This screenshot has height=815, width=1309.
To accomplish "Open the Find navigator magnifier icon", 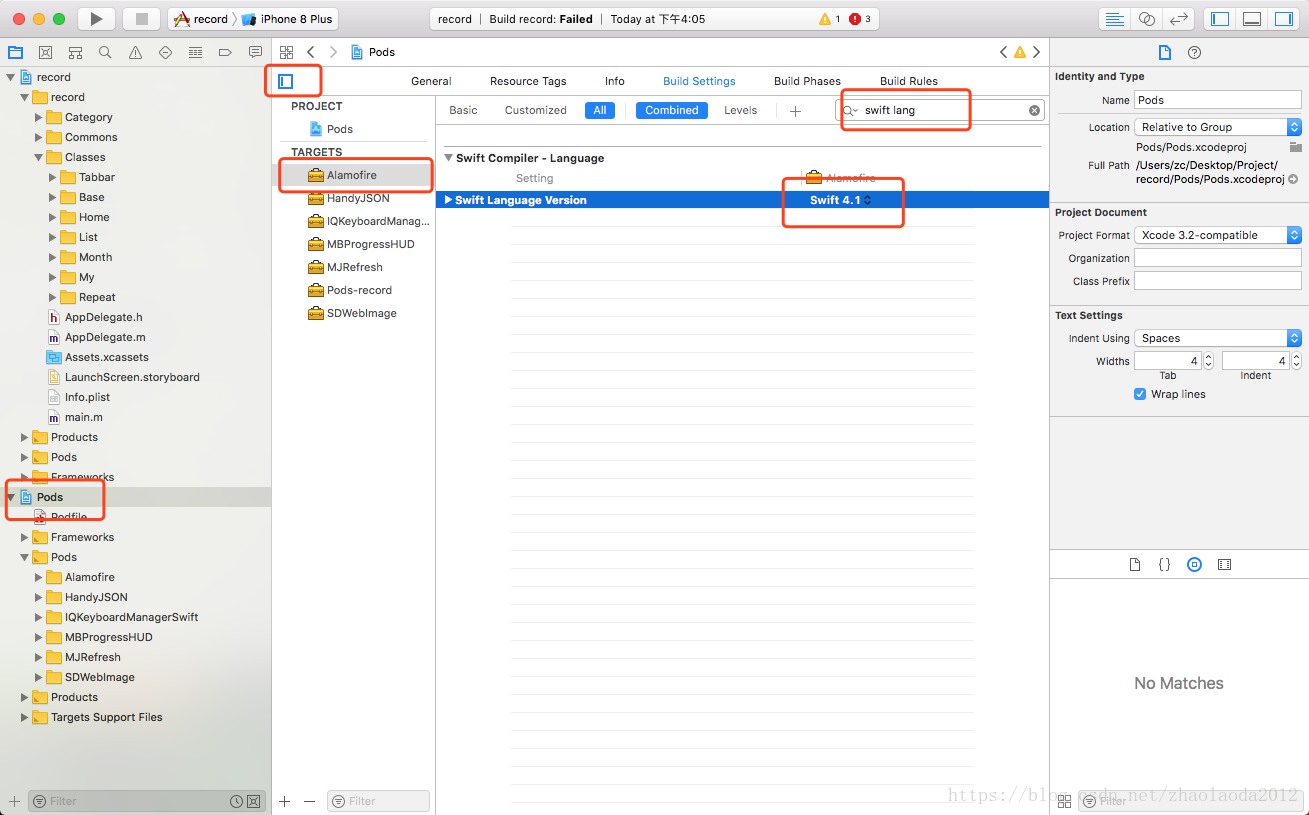I will 105,52.
